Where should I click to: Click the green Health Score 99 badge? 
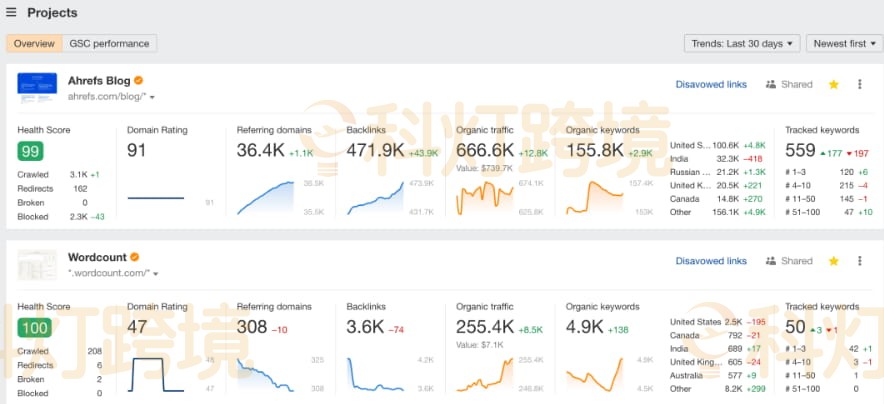[29, 150]
